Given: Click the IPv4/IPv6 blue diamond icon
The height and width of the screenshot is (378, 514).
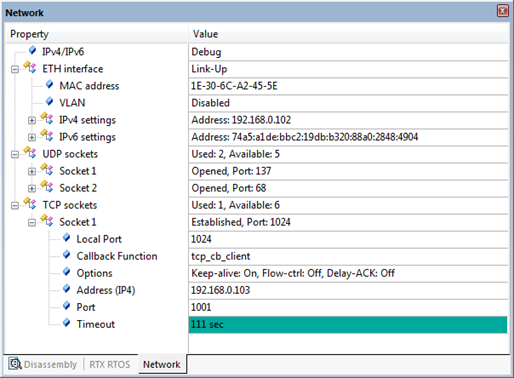Looking at the screenshot, I should pos(32,51).
